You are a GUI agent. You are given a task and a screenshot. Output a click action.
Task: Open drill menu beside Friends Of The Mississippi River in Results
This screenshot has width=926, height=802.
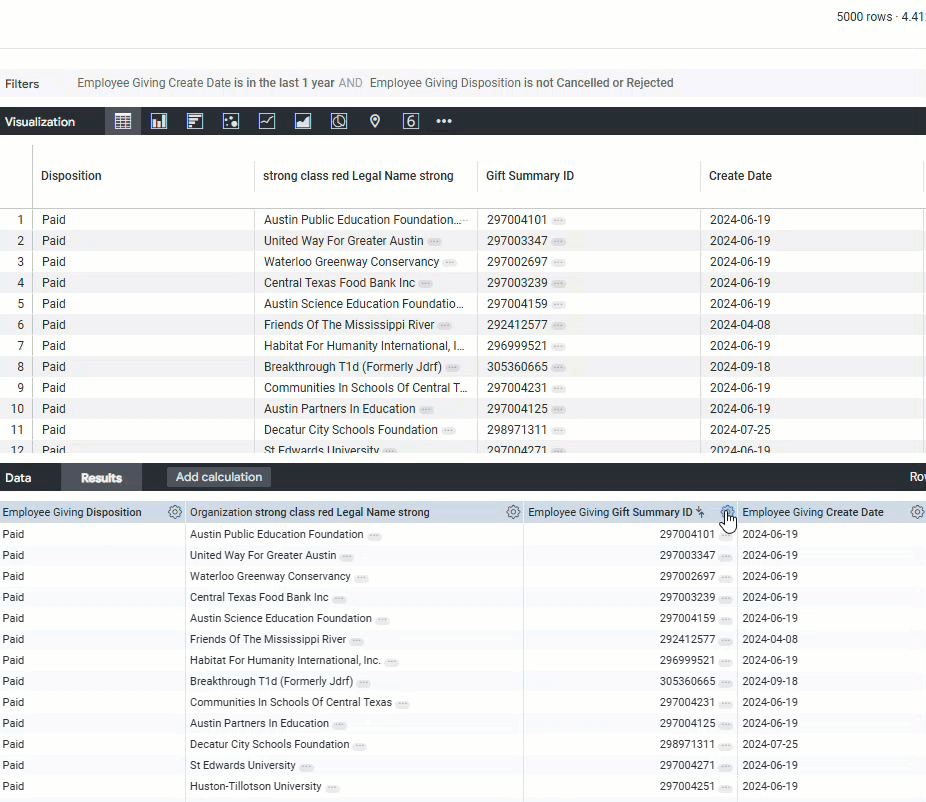[356, 641]
